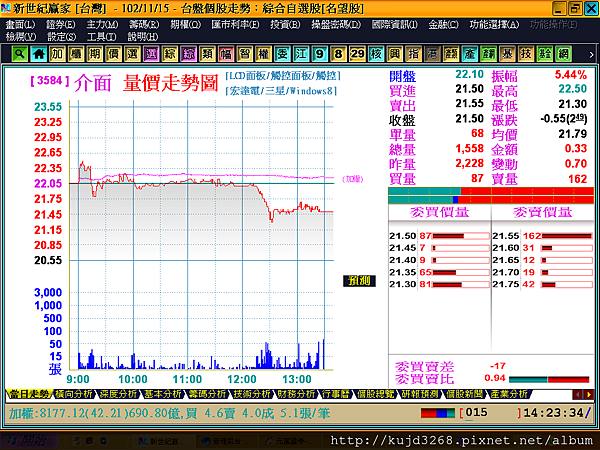Click the green magnifier search icon
The image size is (600, 450).
click(x=20, y=54)
